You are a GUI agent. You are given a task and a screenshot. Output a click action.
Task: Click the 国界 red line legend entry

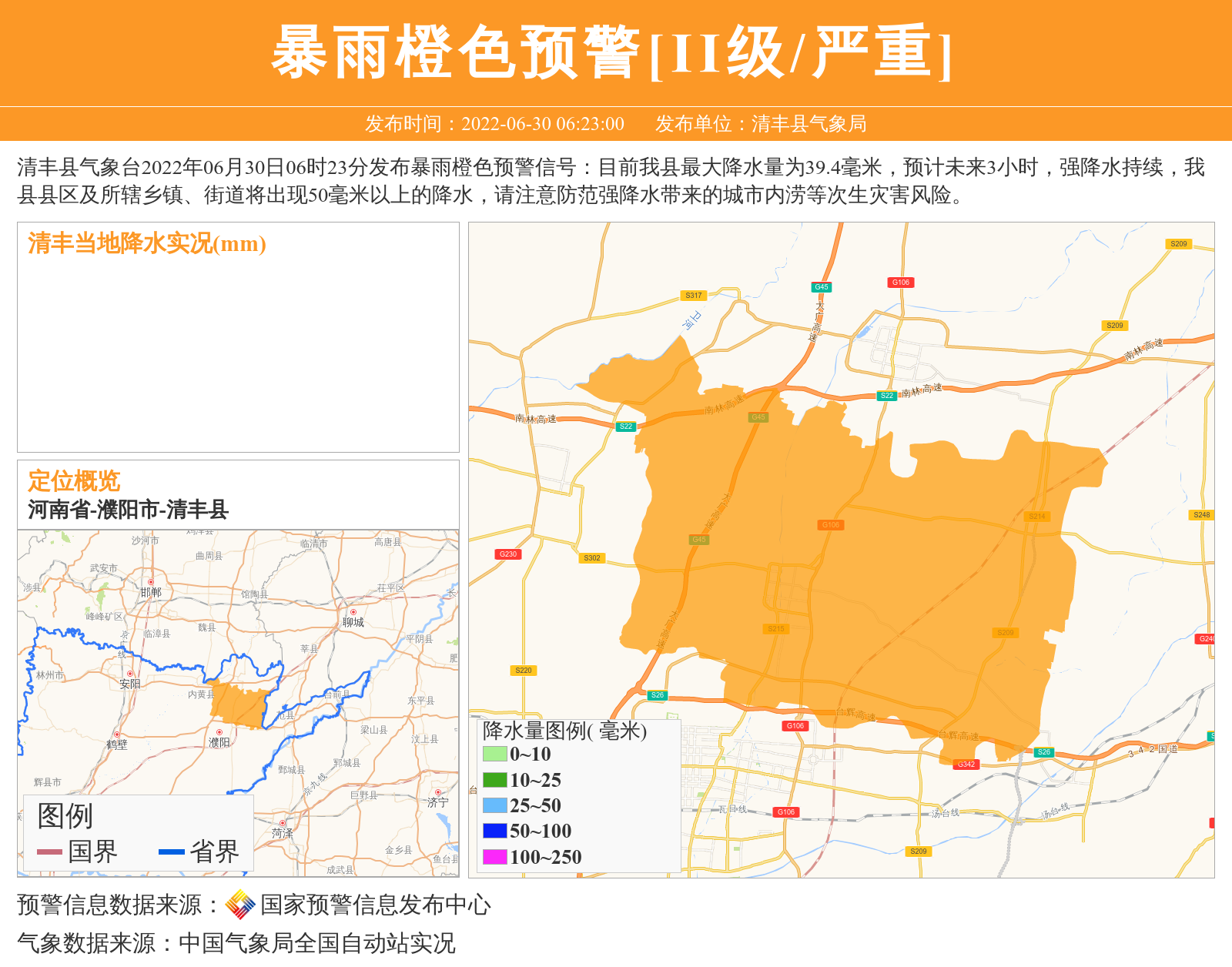77,852
